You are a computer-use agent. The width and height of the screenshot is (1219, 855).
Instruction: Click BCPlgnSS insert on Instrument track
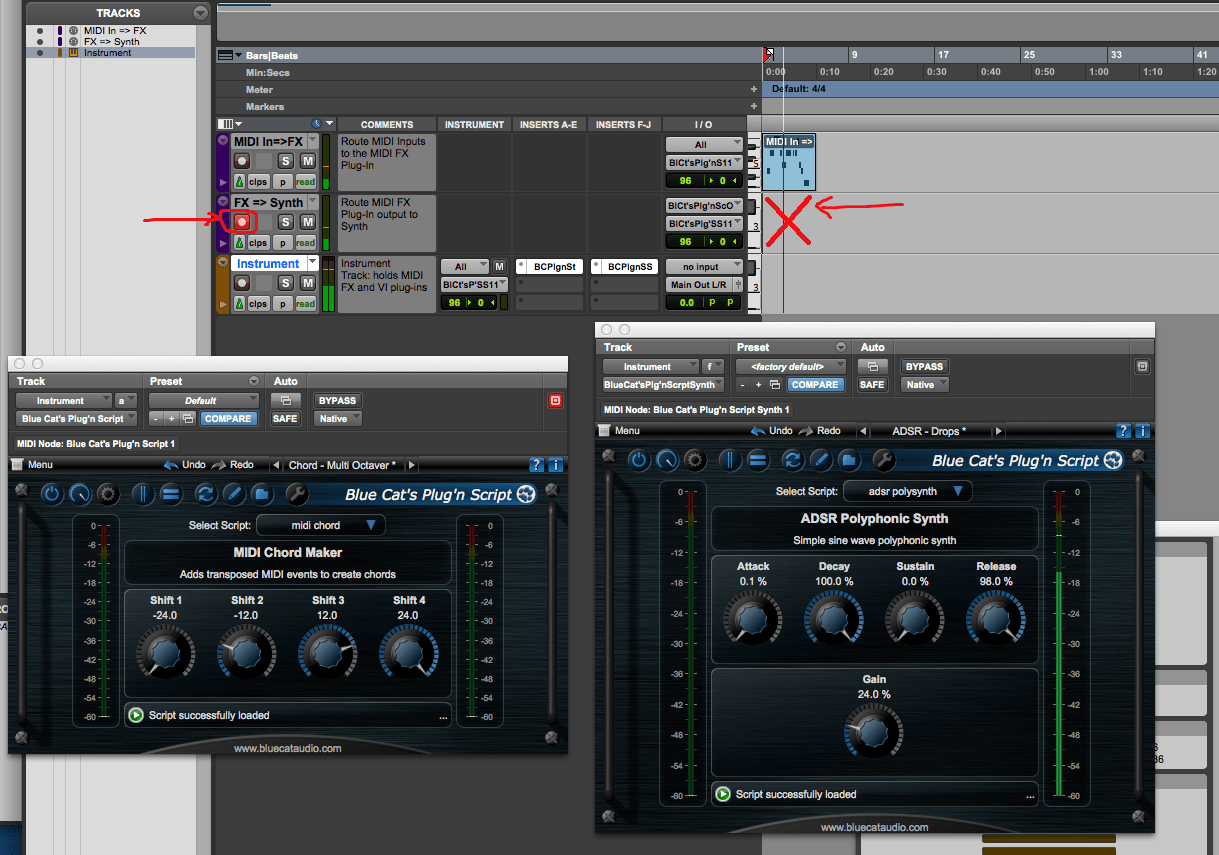(625, 267)
